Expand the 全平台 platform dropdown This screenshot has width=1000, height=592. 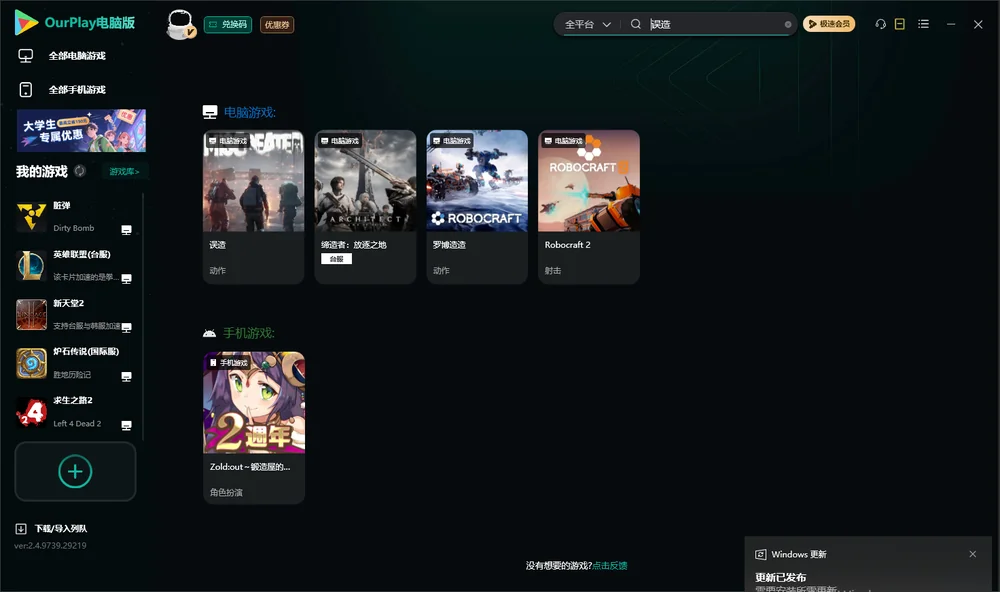pos(587,24)
